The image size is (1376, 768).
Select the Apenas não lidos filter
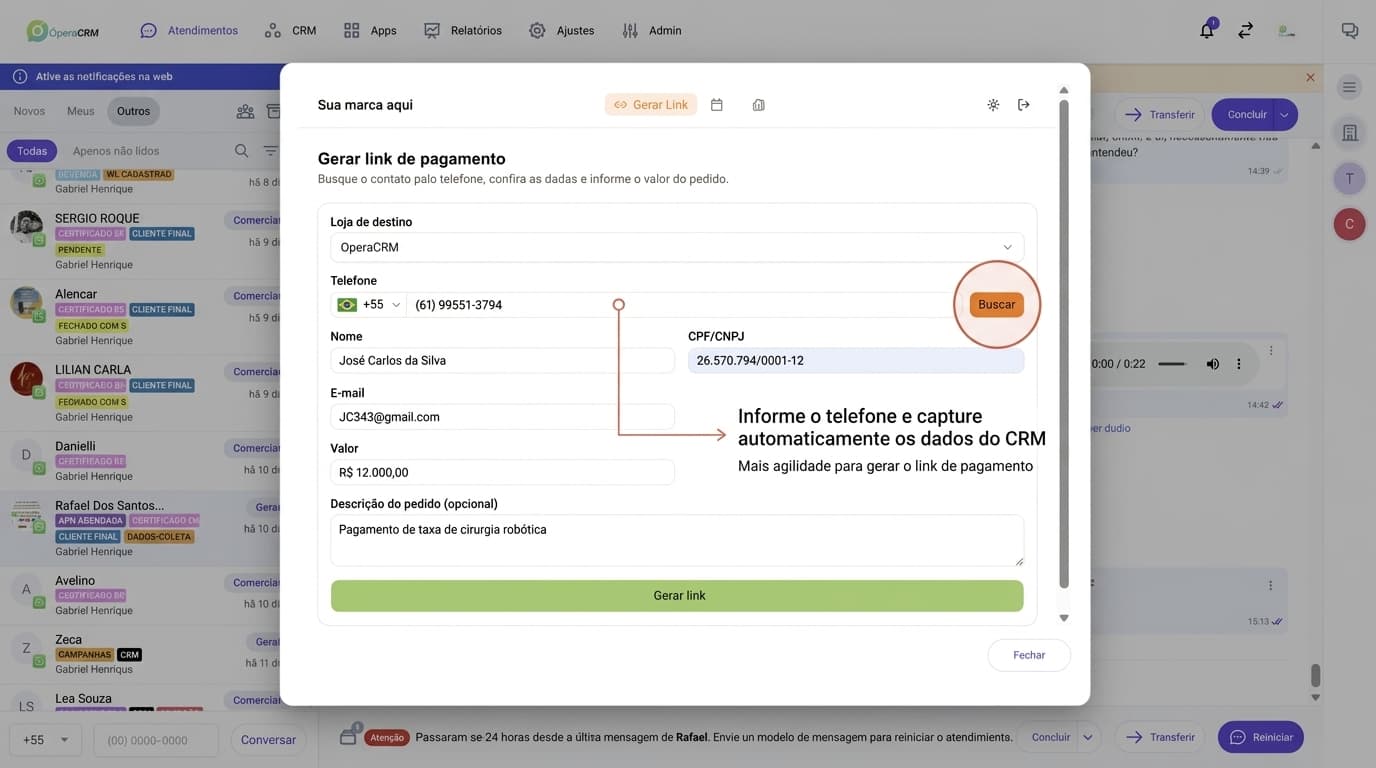[x=116, y=151]
